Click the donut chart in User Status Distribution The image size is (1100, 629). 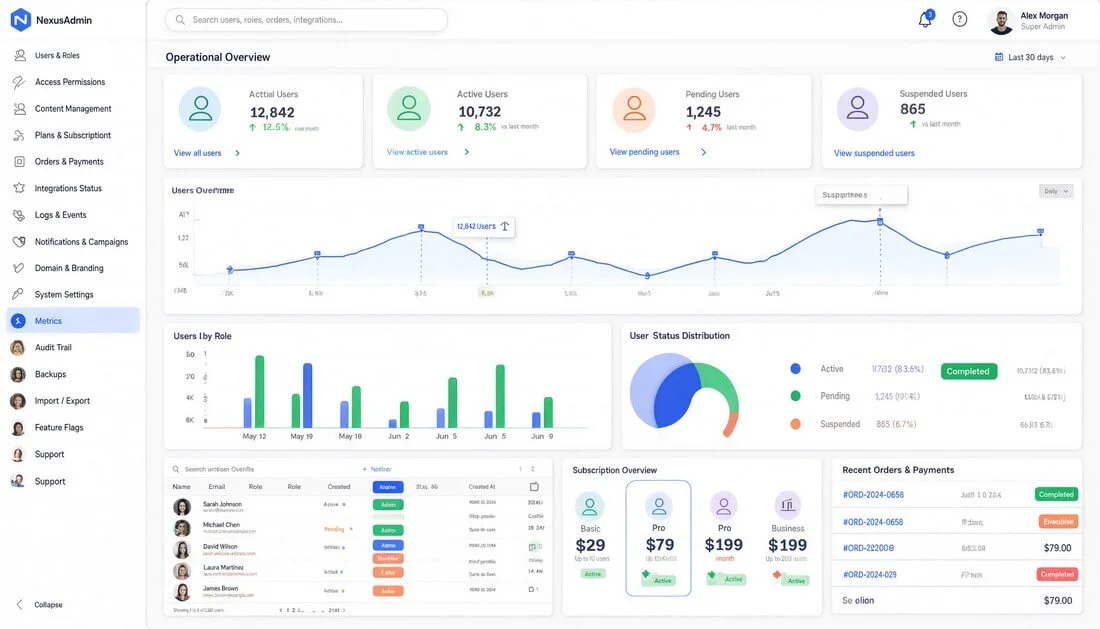coord(684,393)
